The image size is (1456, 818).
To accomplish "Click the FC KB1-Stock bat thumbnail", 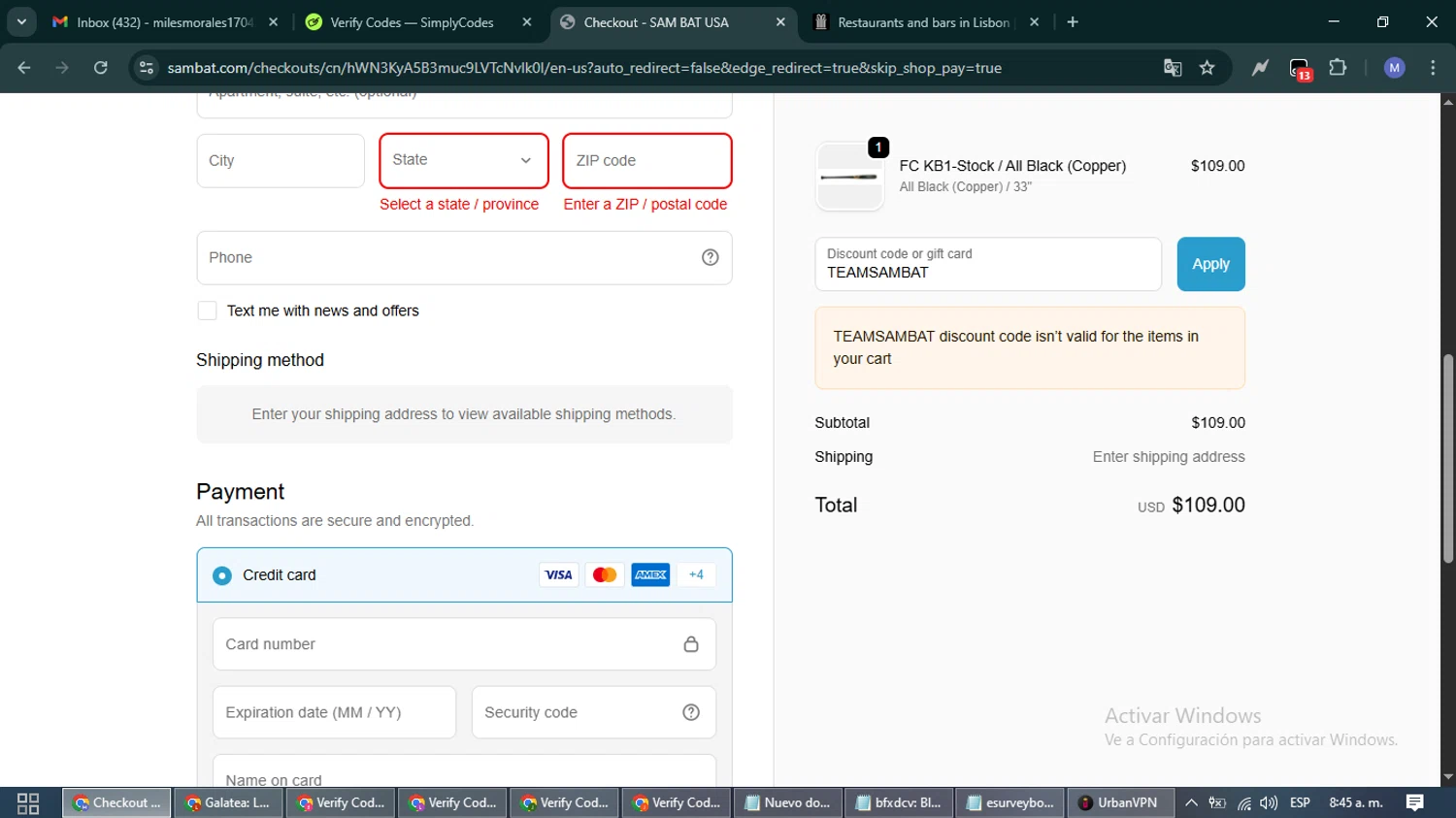I will click(x=849, y=177).
